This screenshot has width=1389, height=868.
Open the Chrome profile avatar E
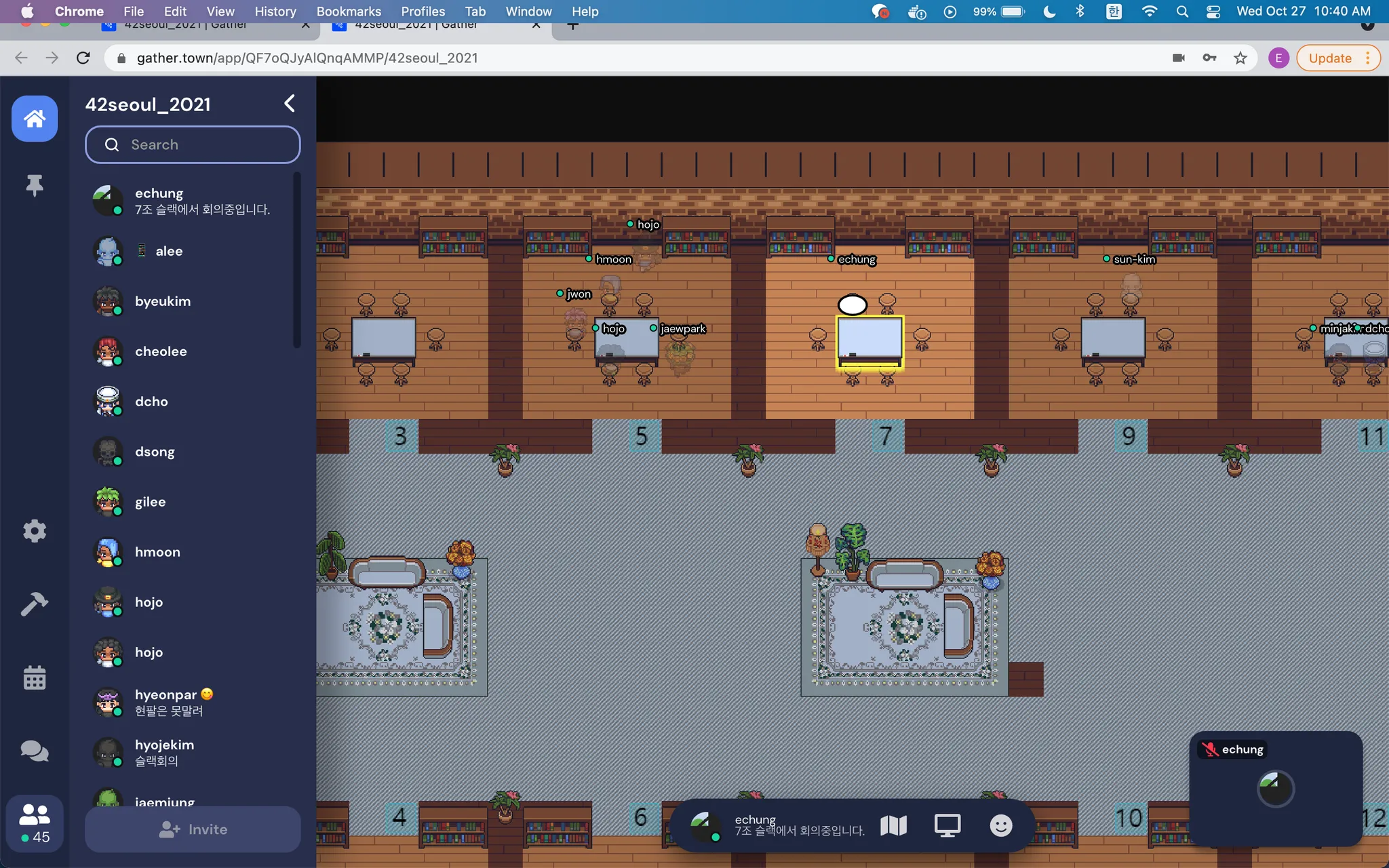click(1278, 58)
